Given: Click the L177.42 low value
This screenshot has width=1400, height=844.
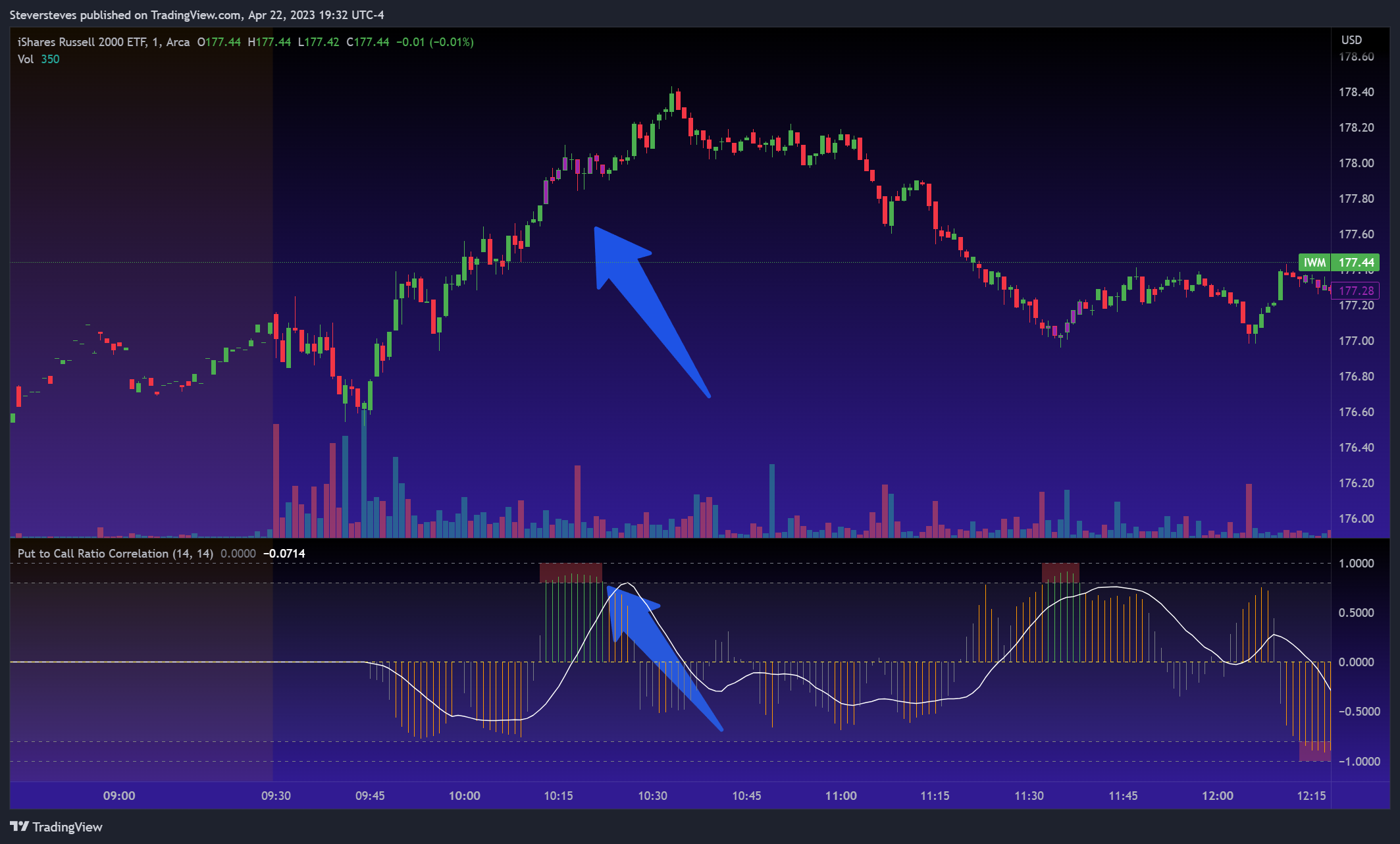Looking at the screenshot, I should click(x=319, y=42).
